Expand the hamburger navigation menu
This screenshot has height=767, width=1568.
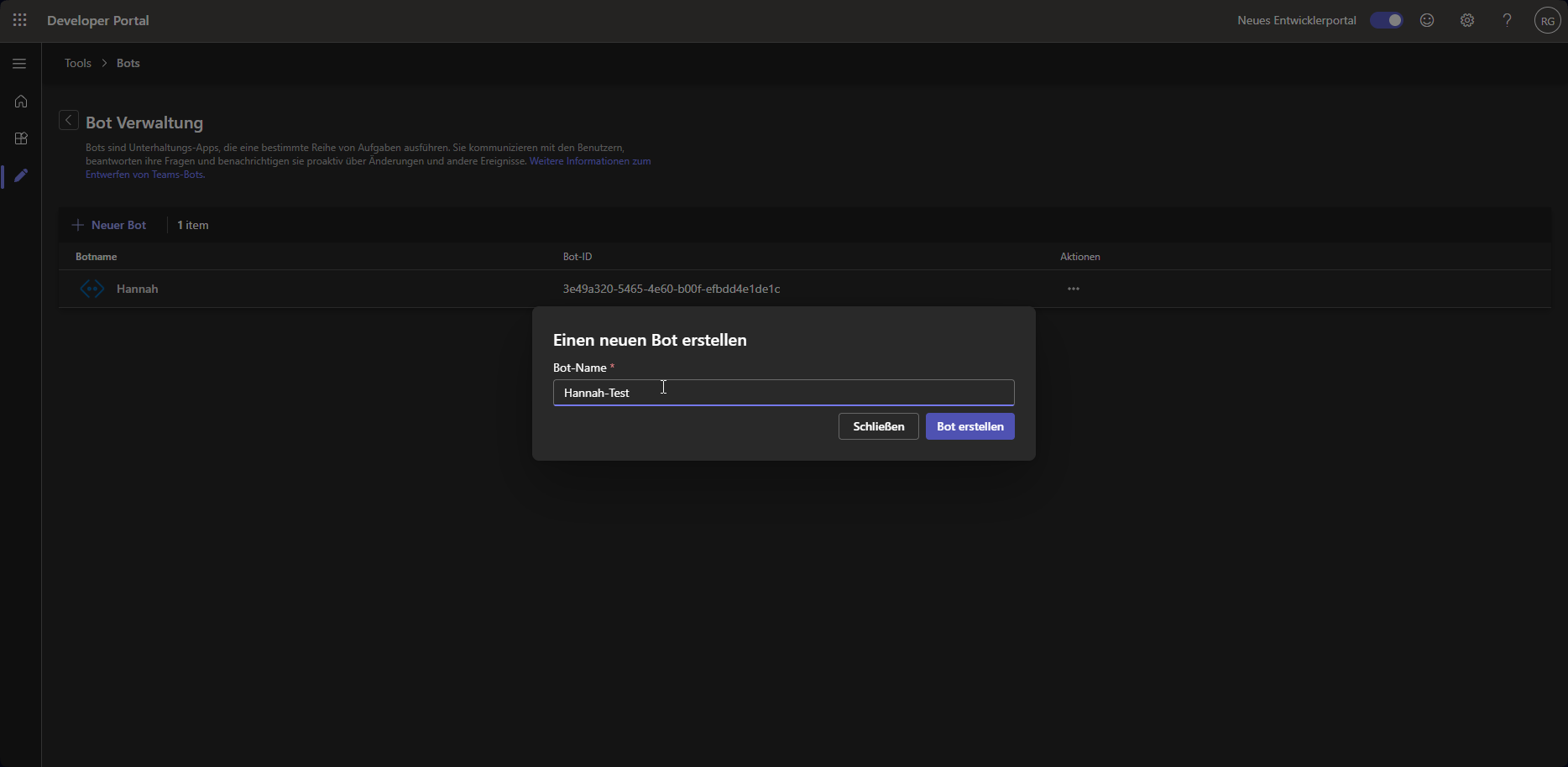pyautogui.click(x=20, y=64)
